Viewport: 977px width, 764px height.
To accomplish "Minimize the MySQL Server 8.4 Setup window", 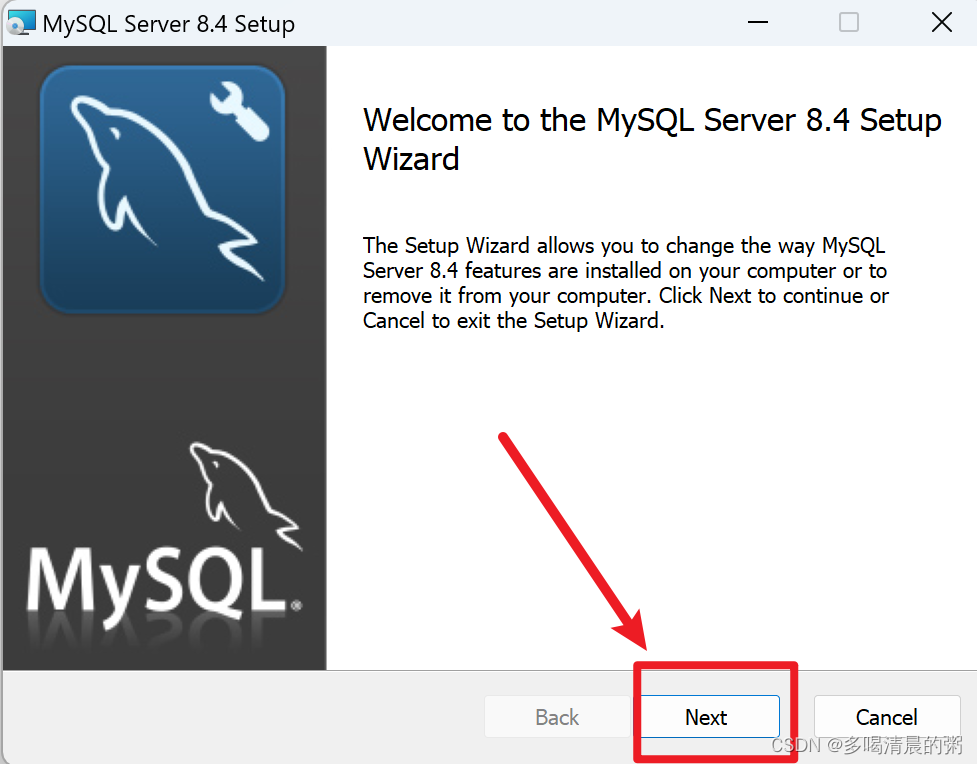I will coord(758,22).
